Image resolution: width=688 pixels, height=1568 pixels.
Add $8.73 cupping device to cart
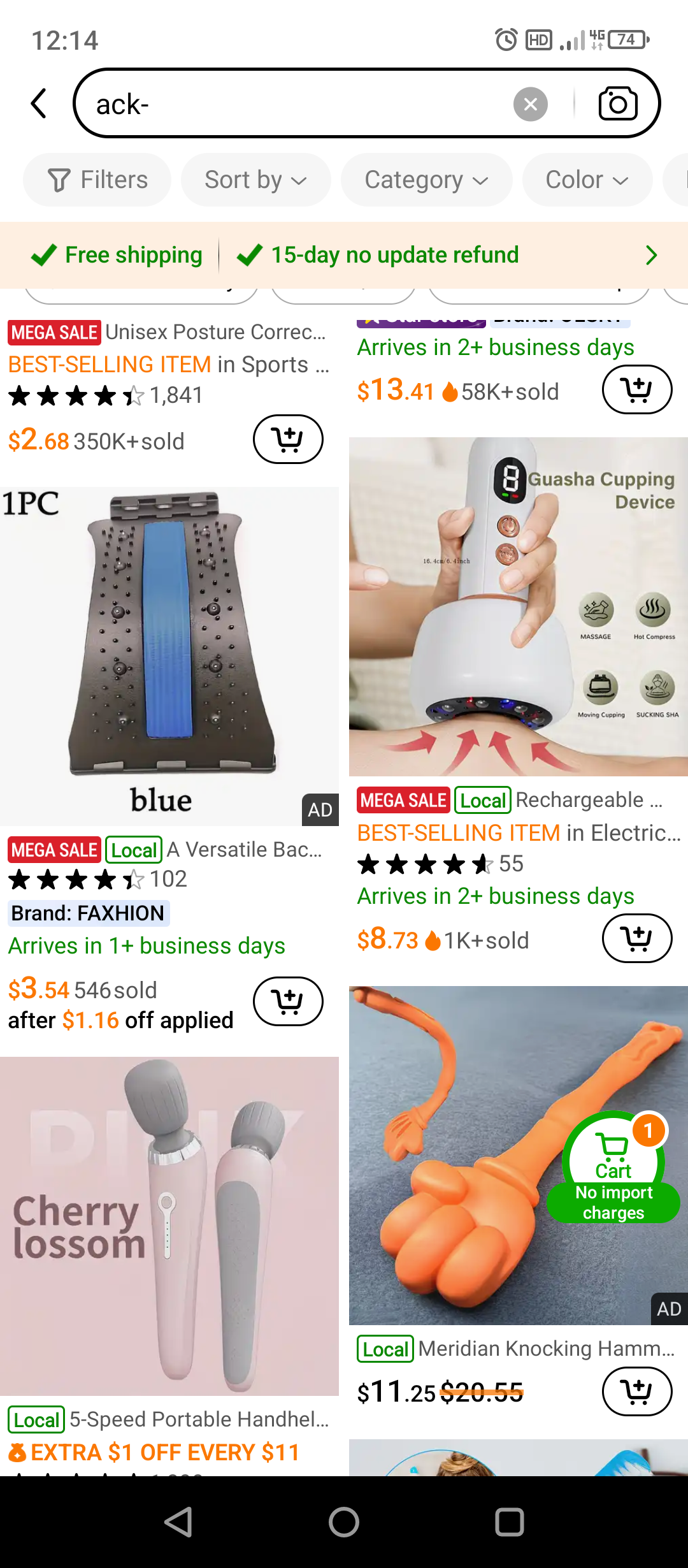tap(637, 938)
